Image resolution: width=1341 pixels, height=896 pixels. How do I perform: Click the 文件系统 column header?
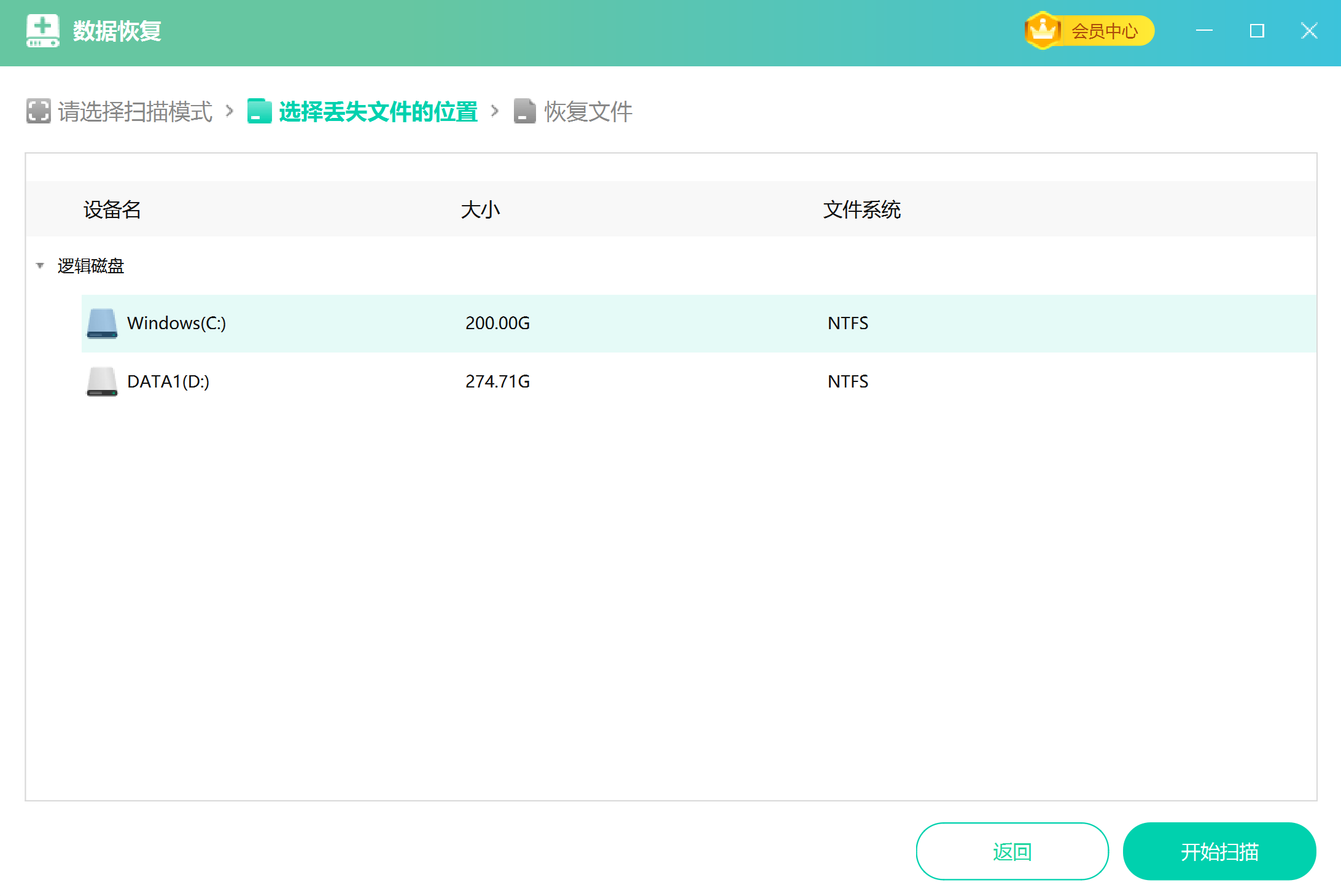coord(861,209)
